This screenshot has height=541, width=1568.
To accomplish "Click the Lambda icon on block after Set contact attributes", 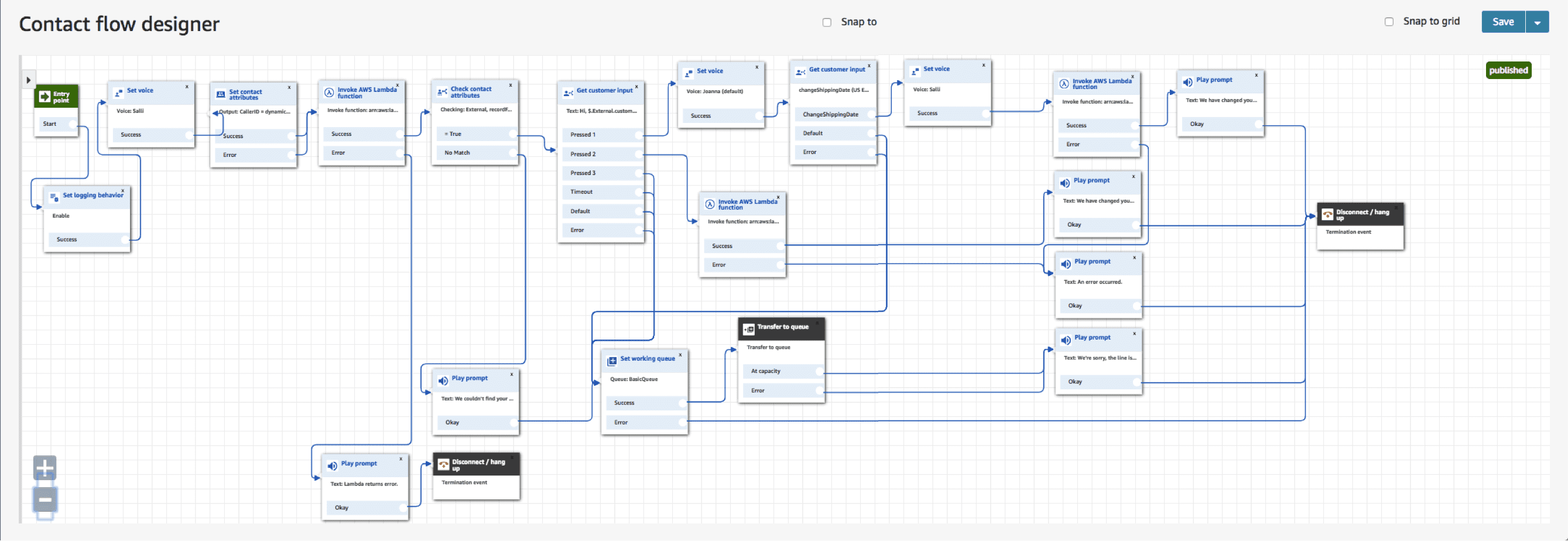I will (329, 93).
